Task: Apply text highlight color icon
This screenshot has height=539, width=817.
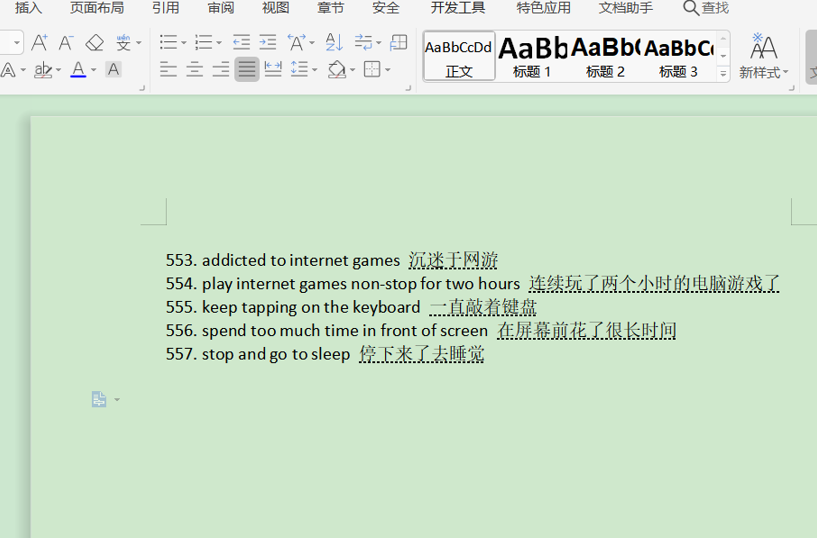Action: click(x=43, y=69)
